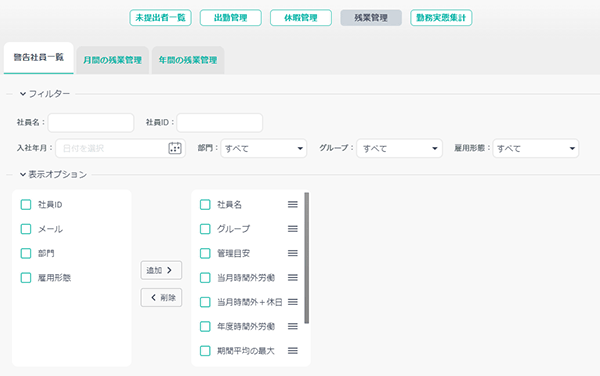
Task: Grab the reorder handle next to 当月時間外＋休日
Action: click(x=293, y=302)
